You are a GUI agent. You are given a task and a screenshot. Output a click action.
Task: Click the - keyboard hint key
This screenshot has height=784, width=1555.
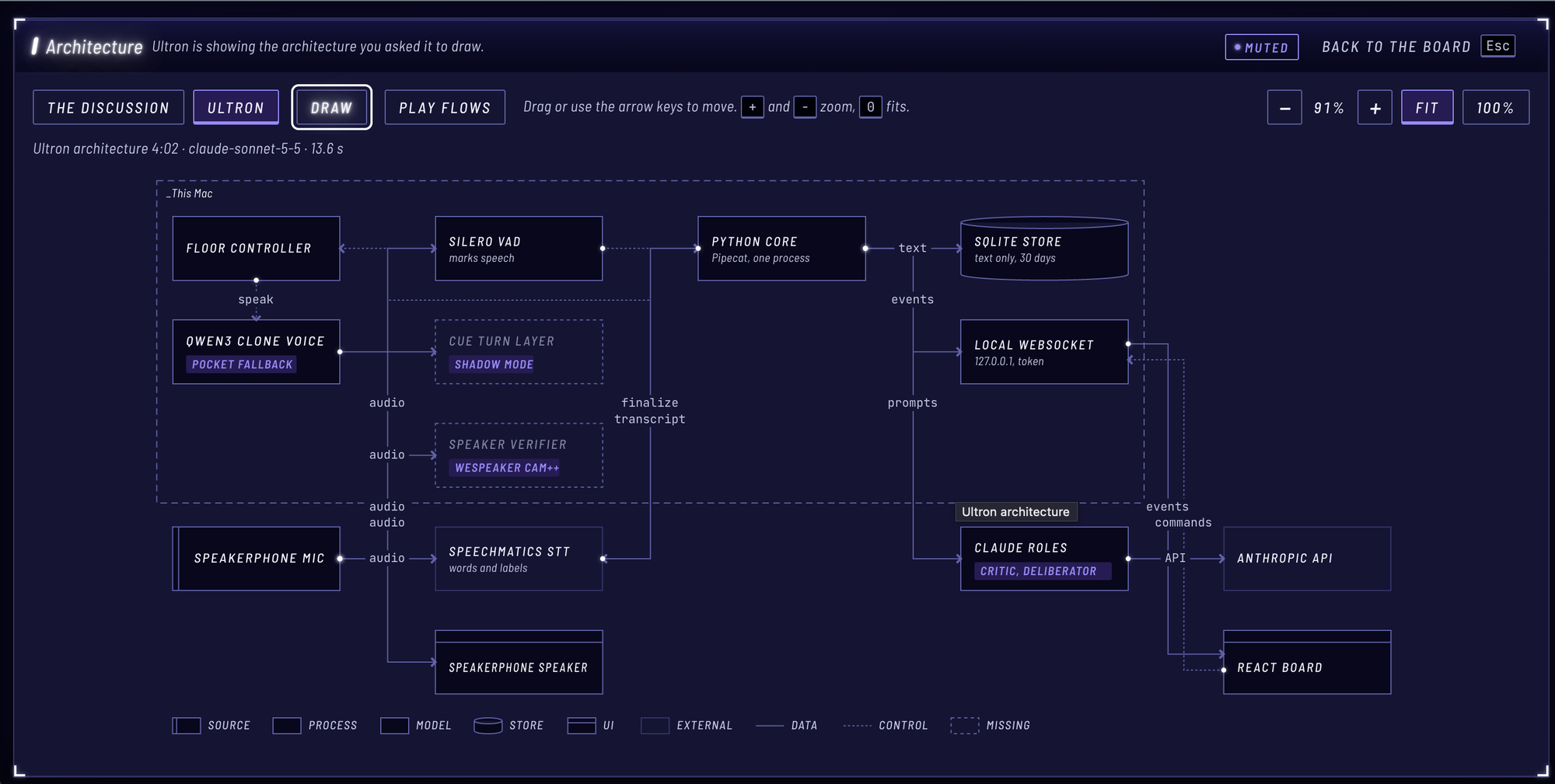pyautogui.click(x=805, y=107)
